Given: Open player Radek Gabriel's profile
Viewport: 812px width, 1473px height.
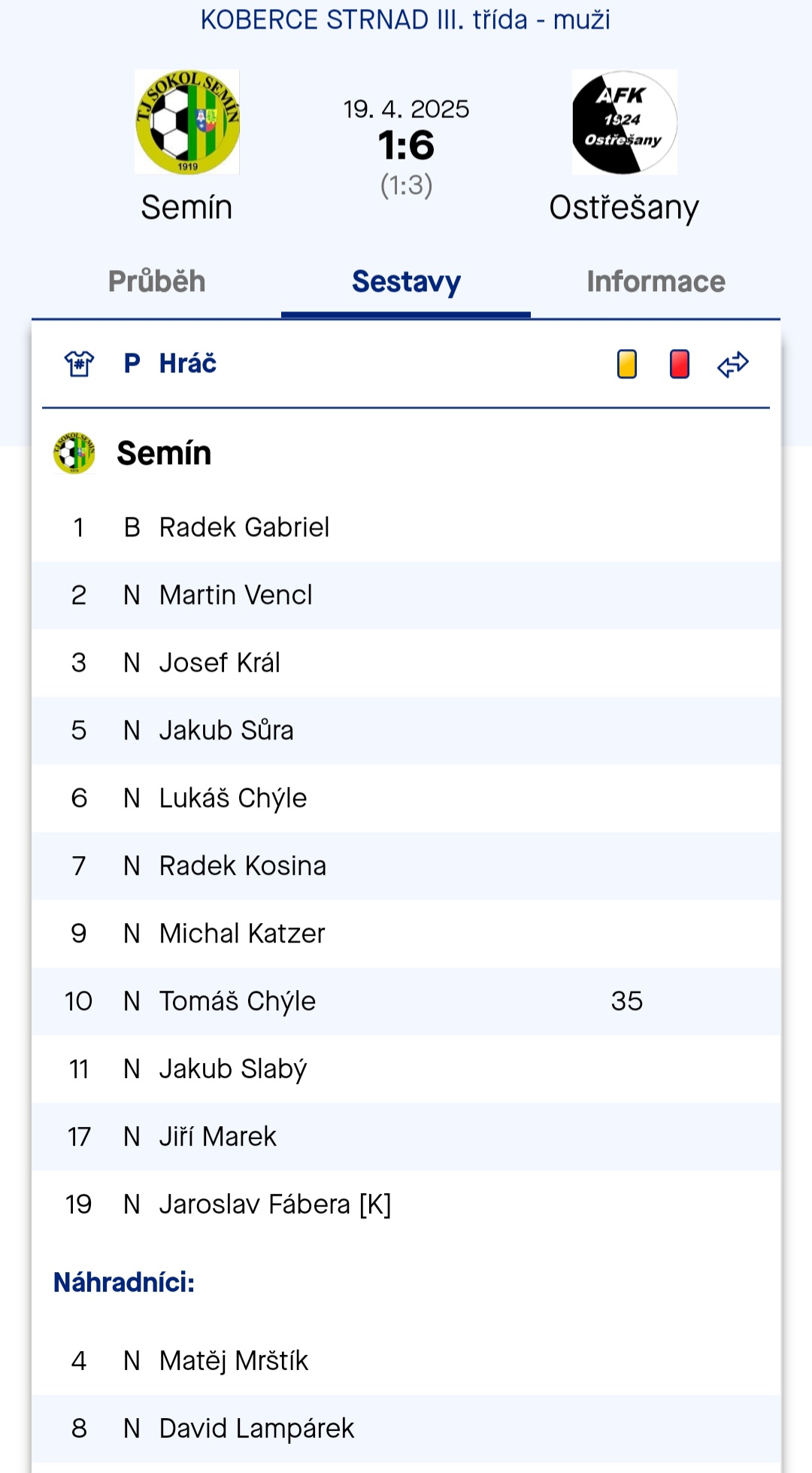Looking at the screenshot, I should pos(244,527).
